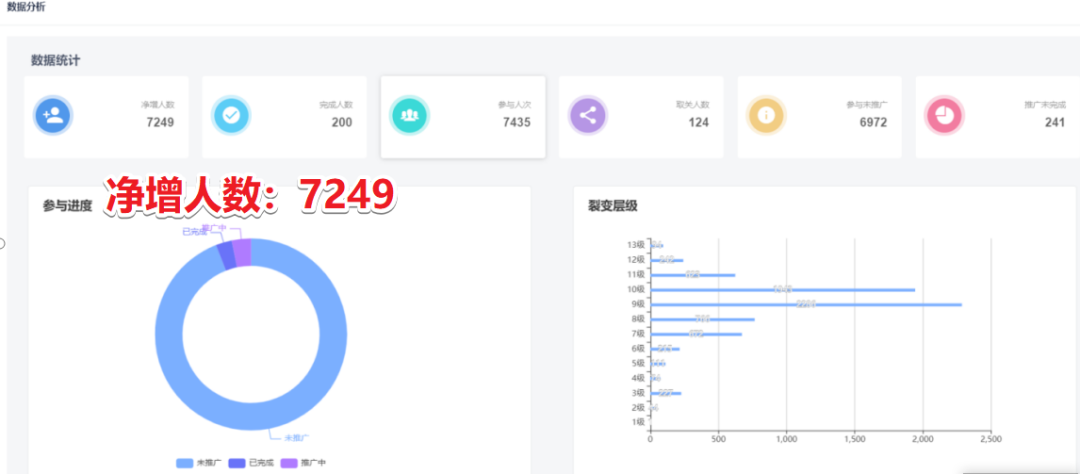Toggle the 未推广 legend item
This screenshot has width=1080, height=474.
[x=196, y=463]
